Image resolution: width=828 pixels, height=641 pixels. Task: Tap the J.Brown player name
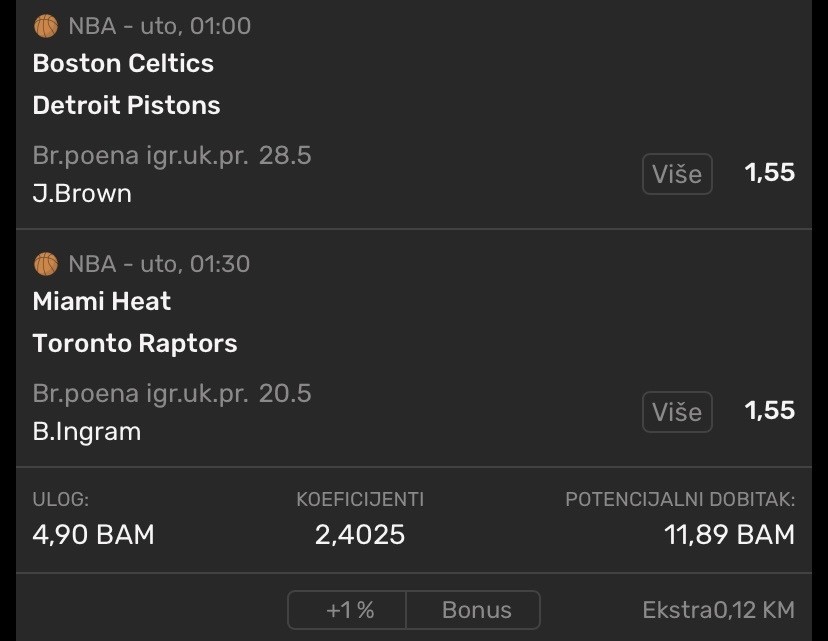[x=82, y=193]
